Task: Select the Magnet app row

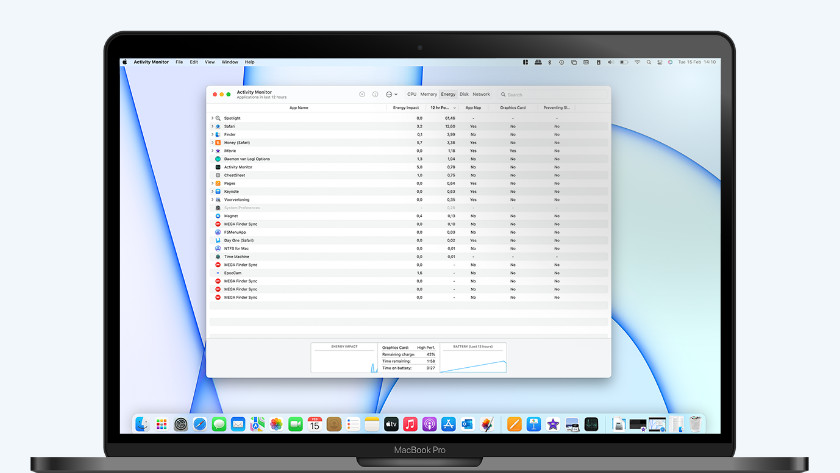Action: tap(232, 216)
